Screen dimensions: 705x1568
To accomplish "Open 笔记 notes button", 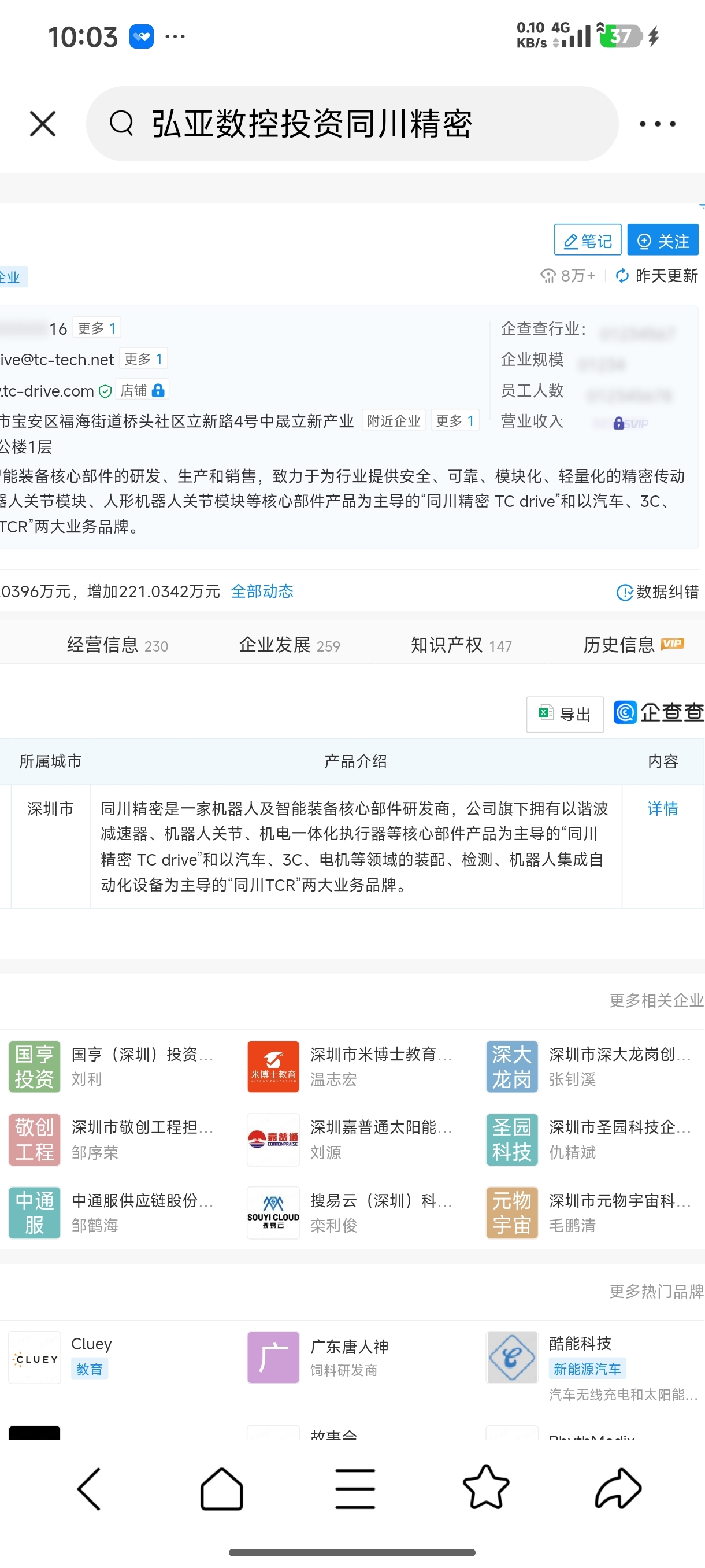I will [x=588, y=240].
